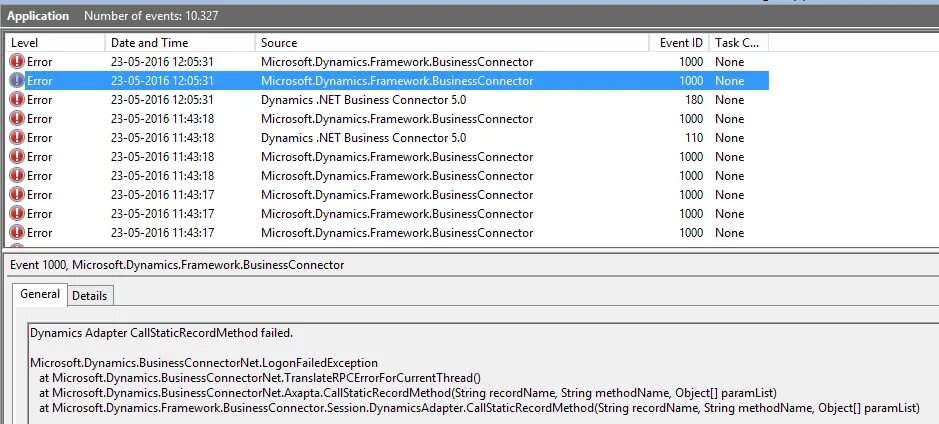Sort by Date and Time column header
The width and height of the screenshot is (939, 424).
coord(180,43)
